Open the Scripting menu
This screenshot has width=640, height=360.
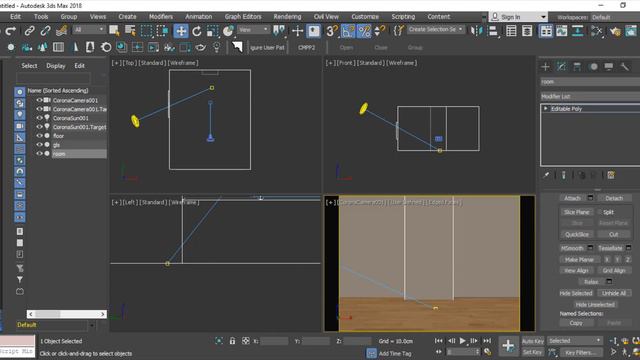(x=403, y=16)
